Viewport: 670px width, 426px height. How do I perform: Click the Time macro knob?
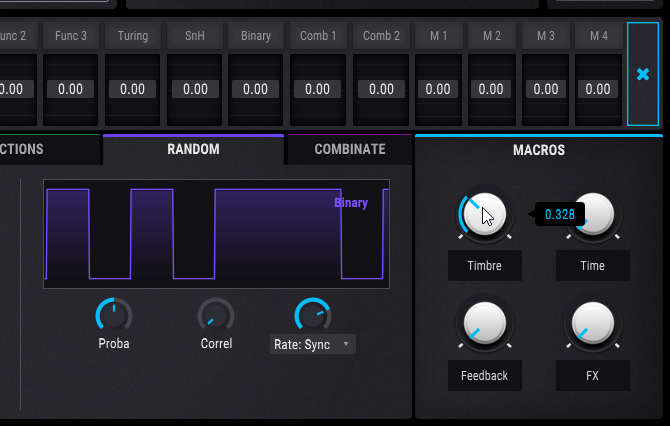[593, 214]
